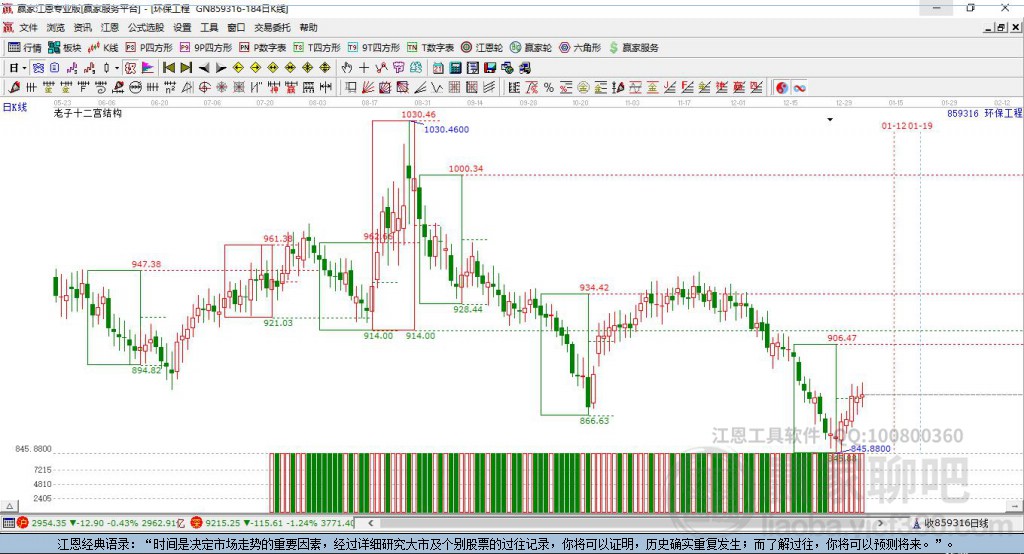This screenshot has width=1024, height=554.
Task: Select the pencil draw tool
Action: pyautogui.click(x=14, y=88)
